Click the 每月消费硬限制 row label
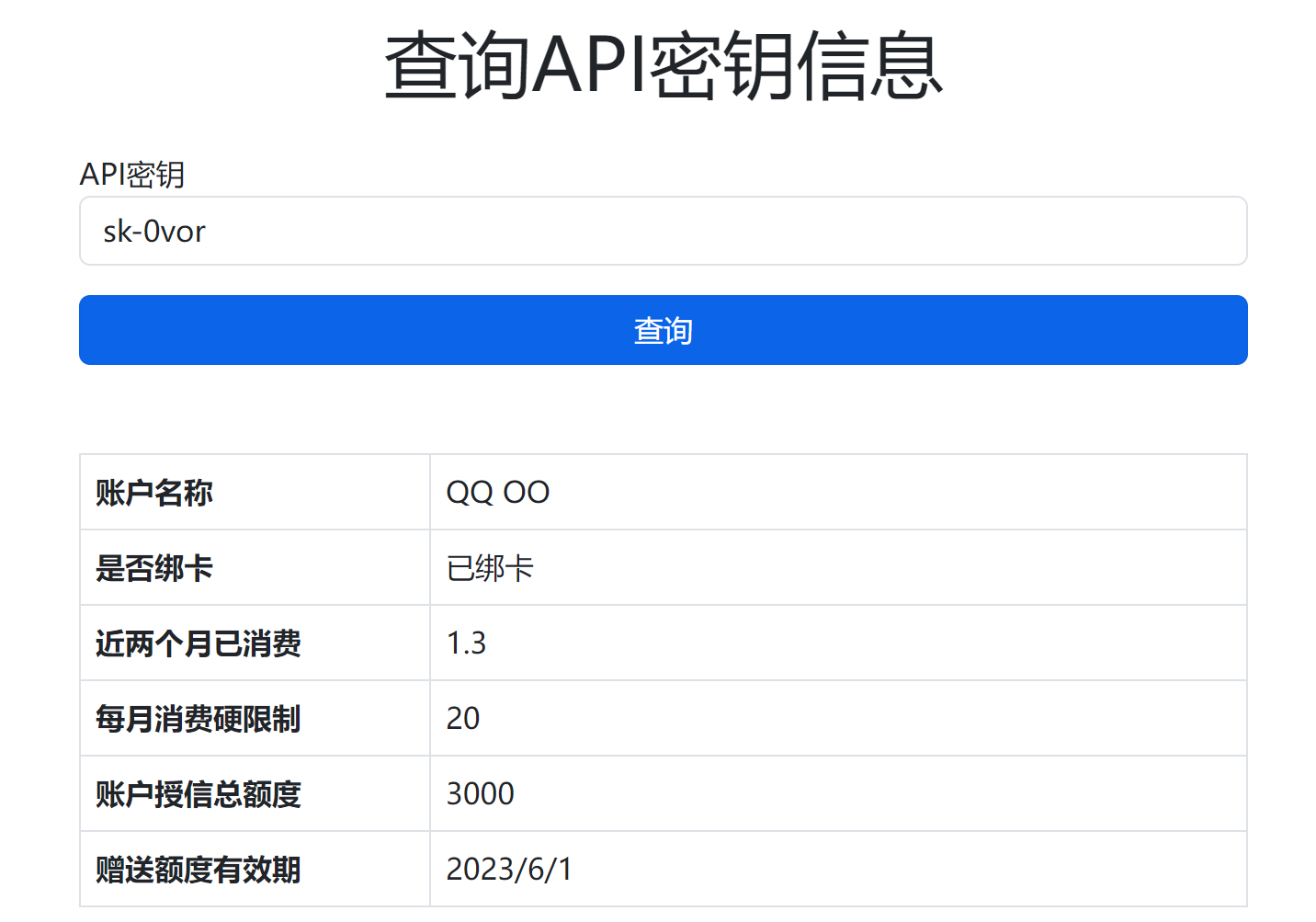This screenshot has width=1316, height=922. [x=198, y=718]
